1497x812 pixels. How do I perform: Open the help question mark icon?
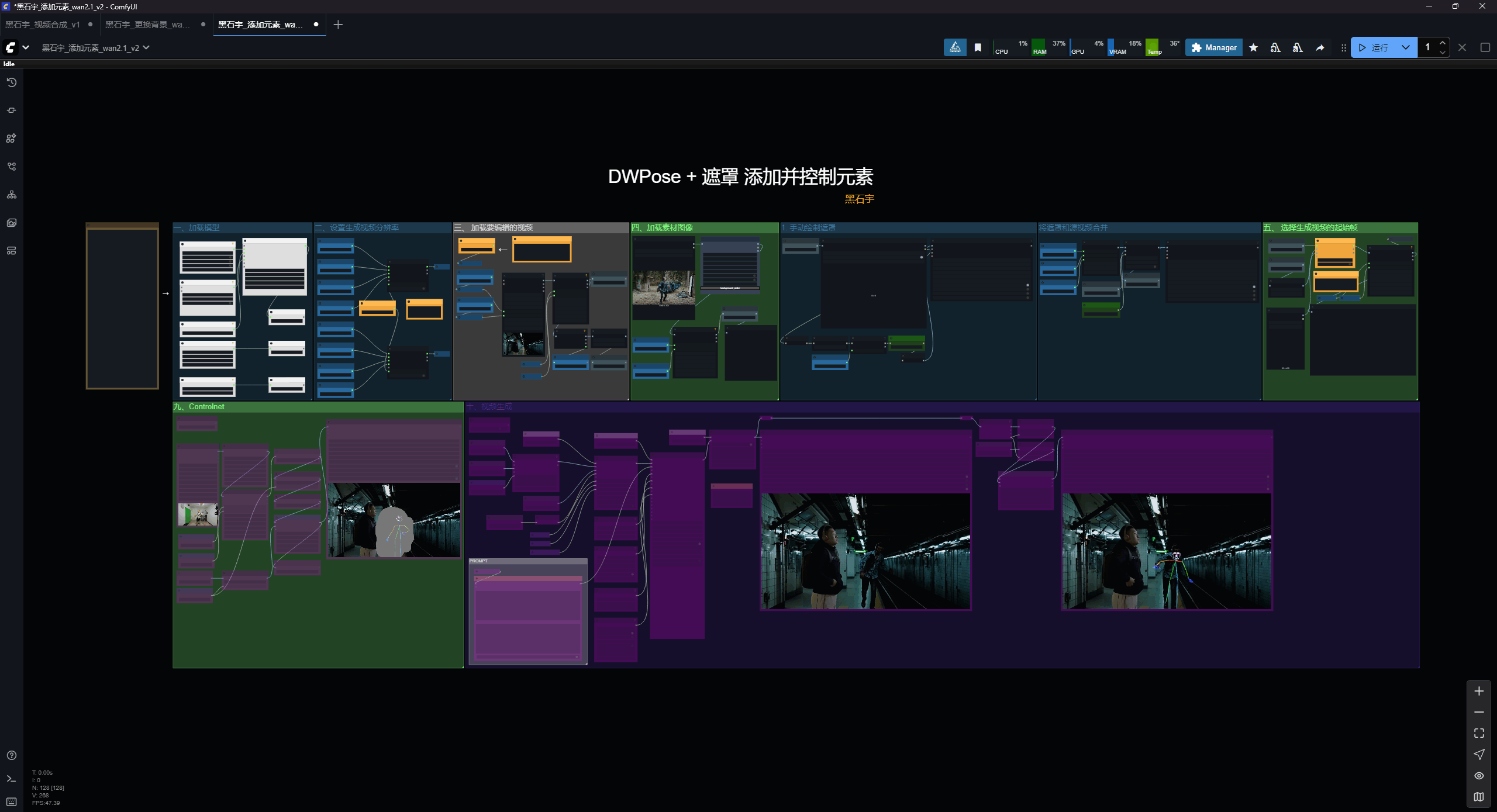click(11, 755)
